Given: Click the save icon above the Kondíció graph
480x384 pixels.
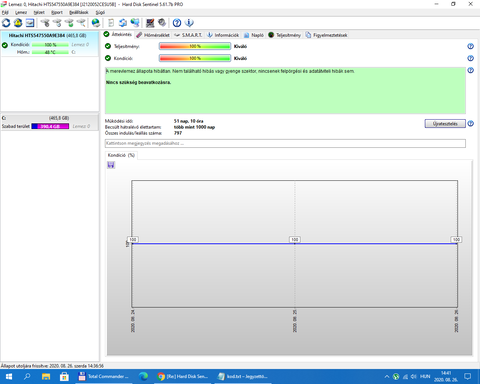Looking at the screenshot, I should tap(111, 165).
